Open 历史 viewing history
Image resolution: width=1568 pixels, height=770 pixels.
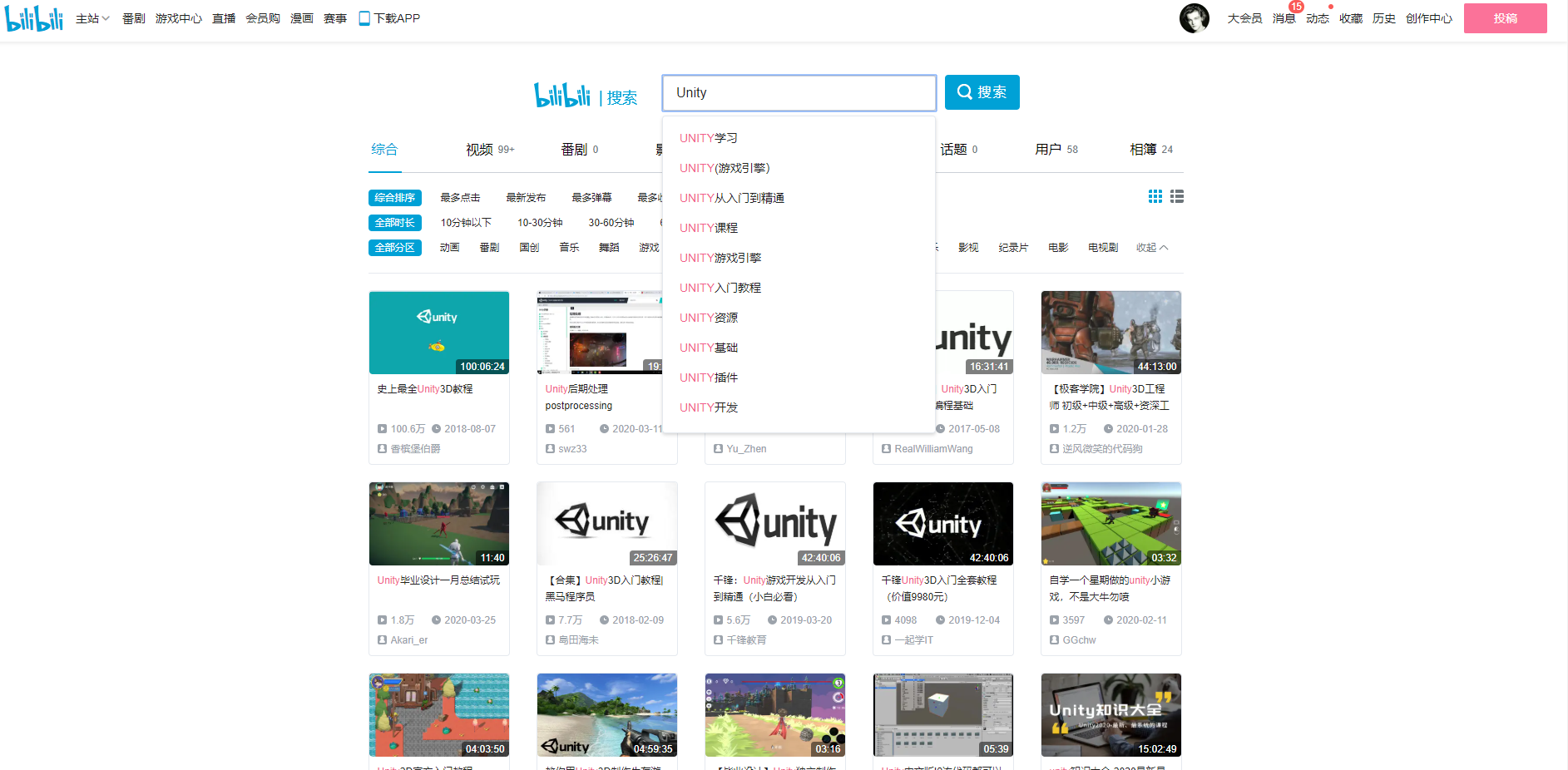[1384, 17]
